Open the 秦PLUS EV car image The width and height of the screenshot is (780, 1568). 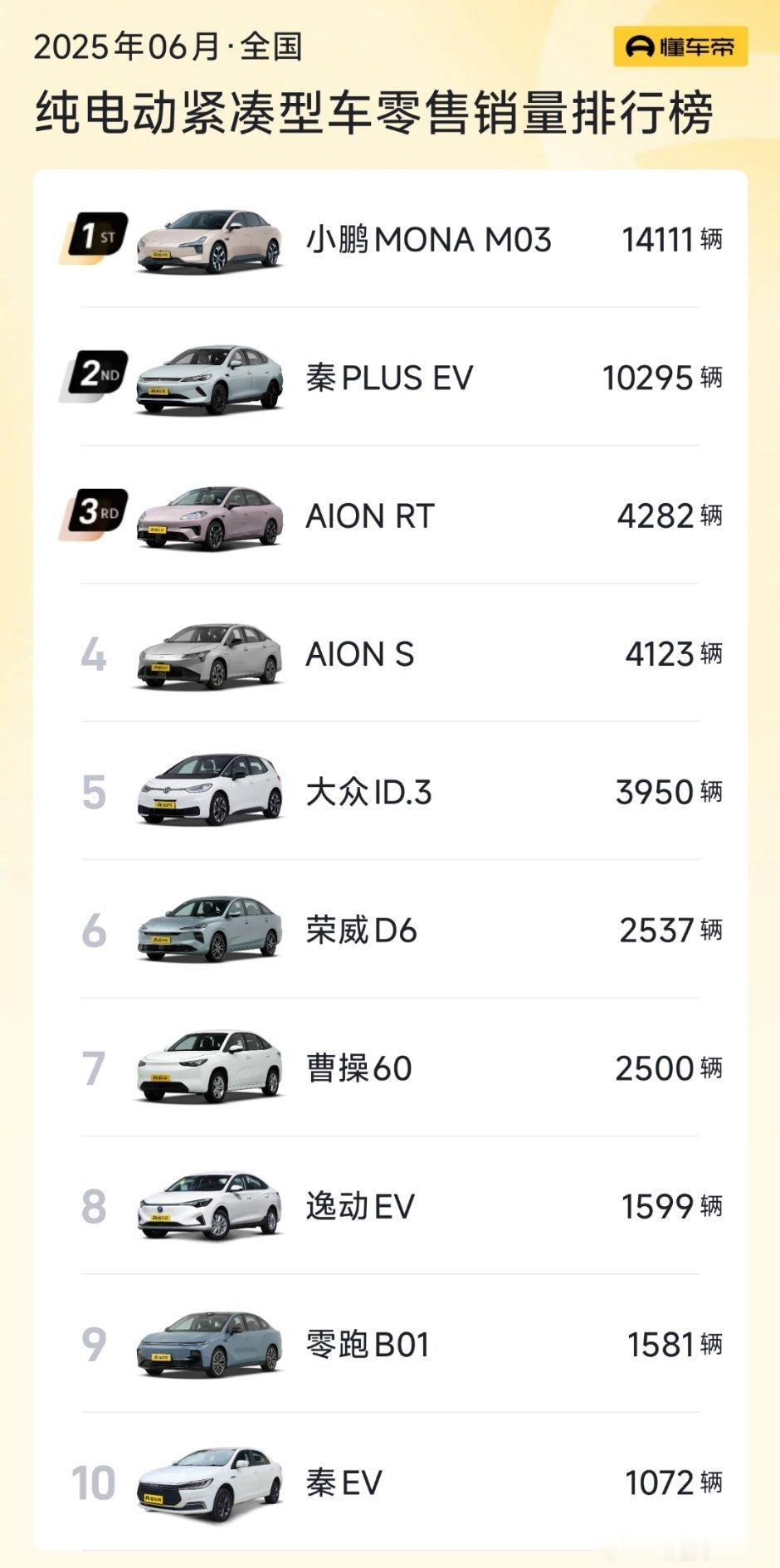(209, 379)
